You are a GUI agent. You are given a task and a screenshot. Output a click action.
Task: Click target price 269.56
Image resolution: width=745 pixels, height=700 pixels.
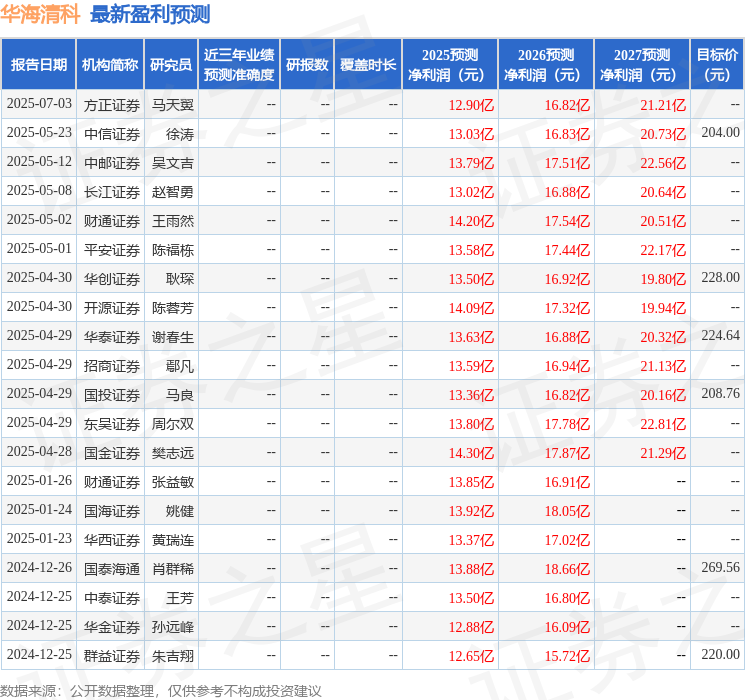click(720, 567)
